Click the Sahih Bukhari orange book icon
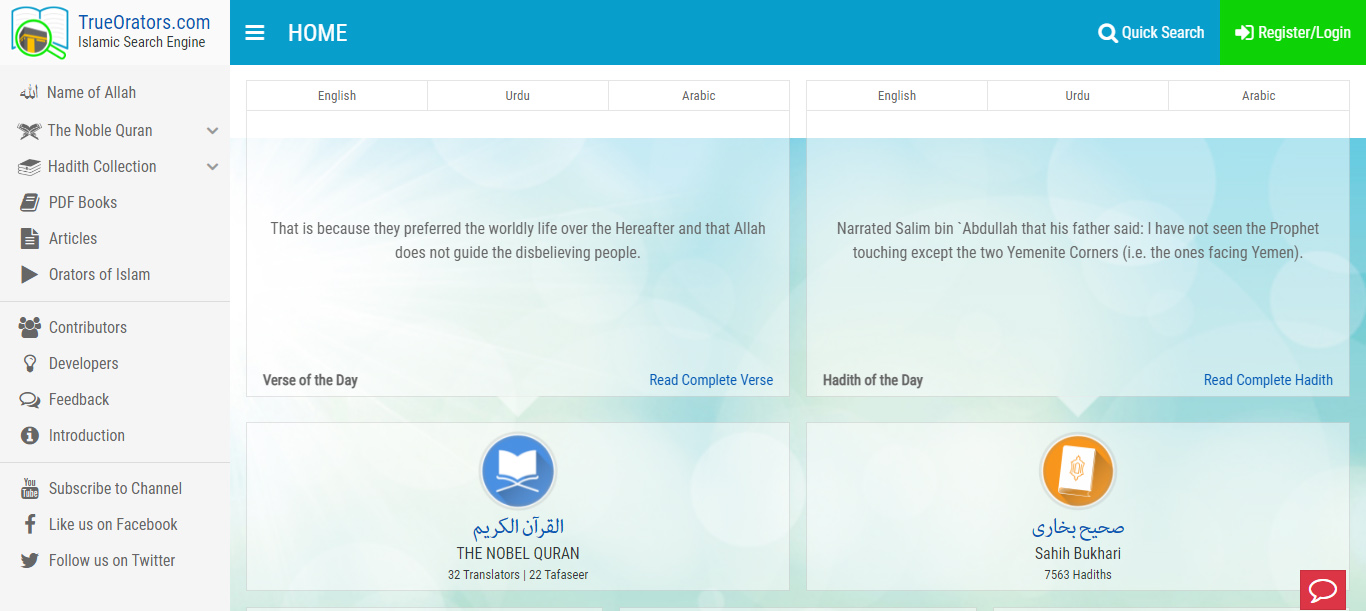 1077,471
